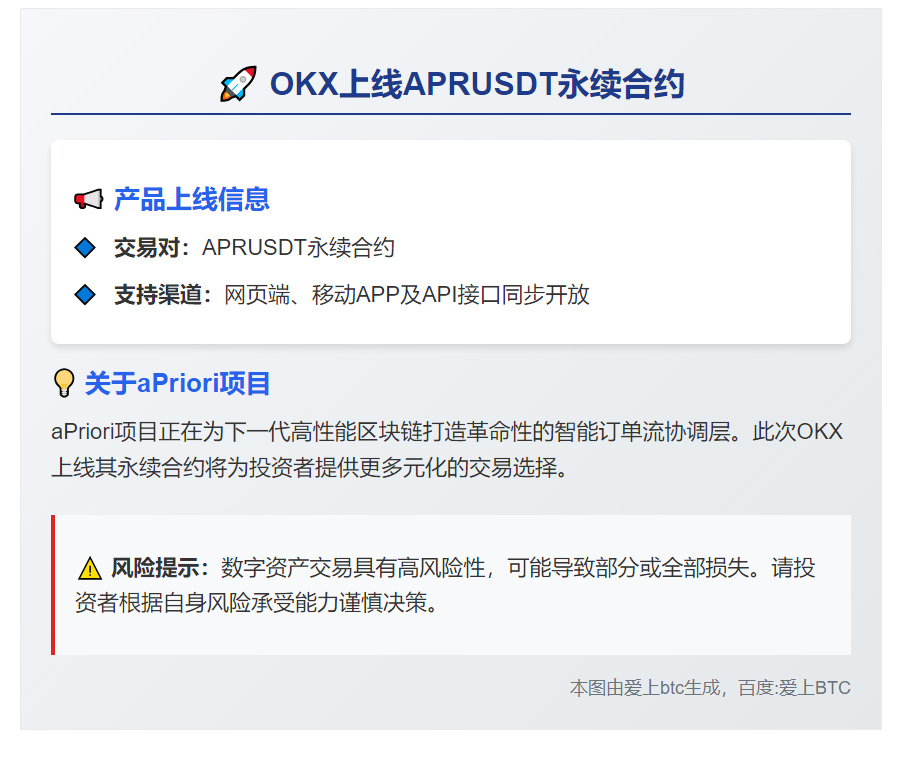The width and height of the screenshot is (902, 762).
Task: Click the lightbulb icon beside 关于aPriori项目
Action: click(x=64, y=383)
